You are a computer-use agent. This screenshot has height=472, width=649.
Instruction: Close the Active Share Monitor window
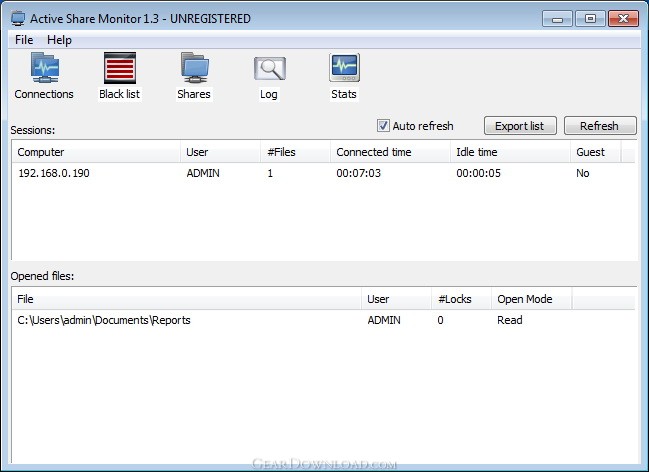coord(623,19)
